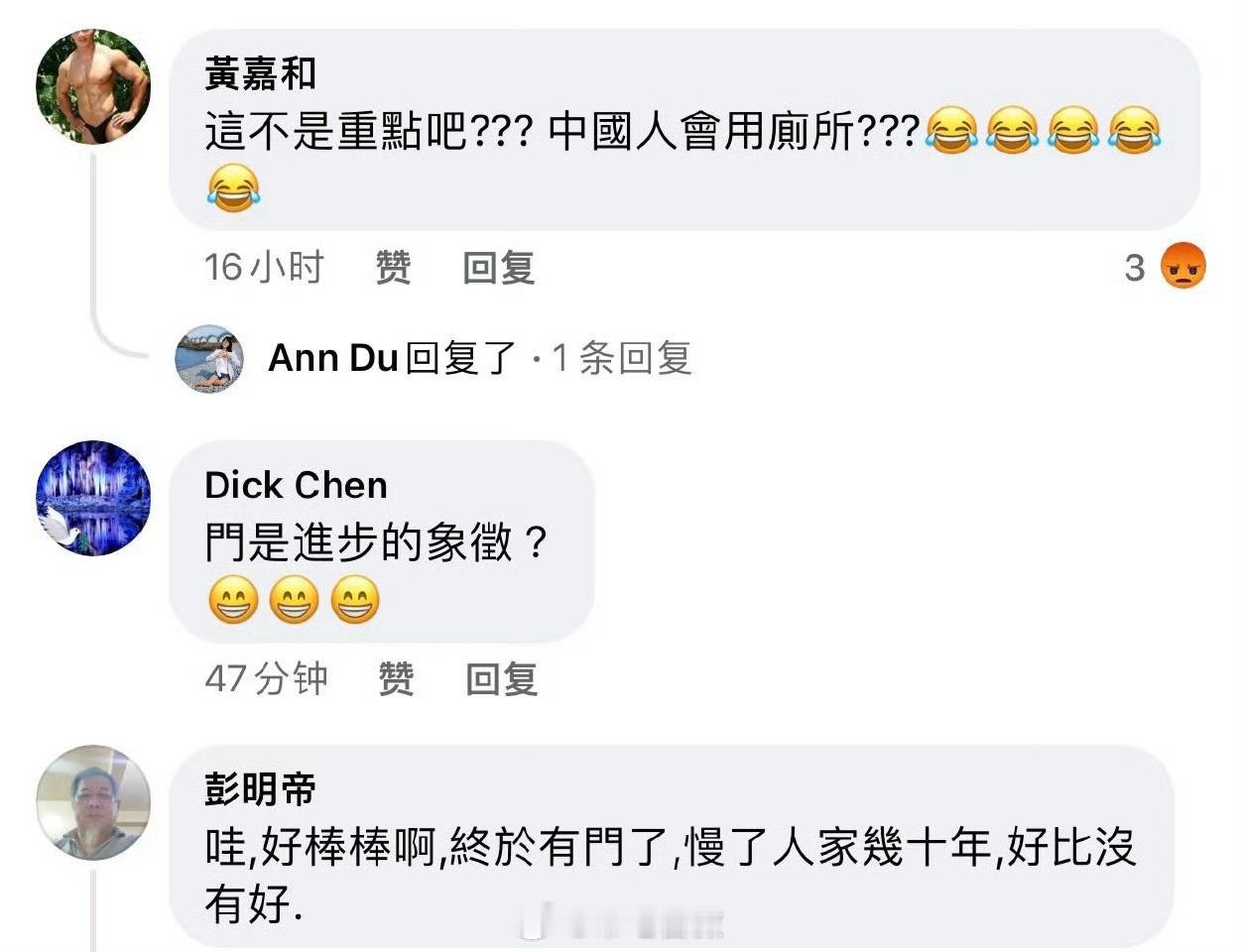Screen dimensions: 1241x952
Task: Open the 黃嘉和 commenter name link
Action: [x=260, y=73]
